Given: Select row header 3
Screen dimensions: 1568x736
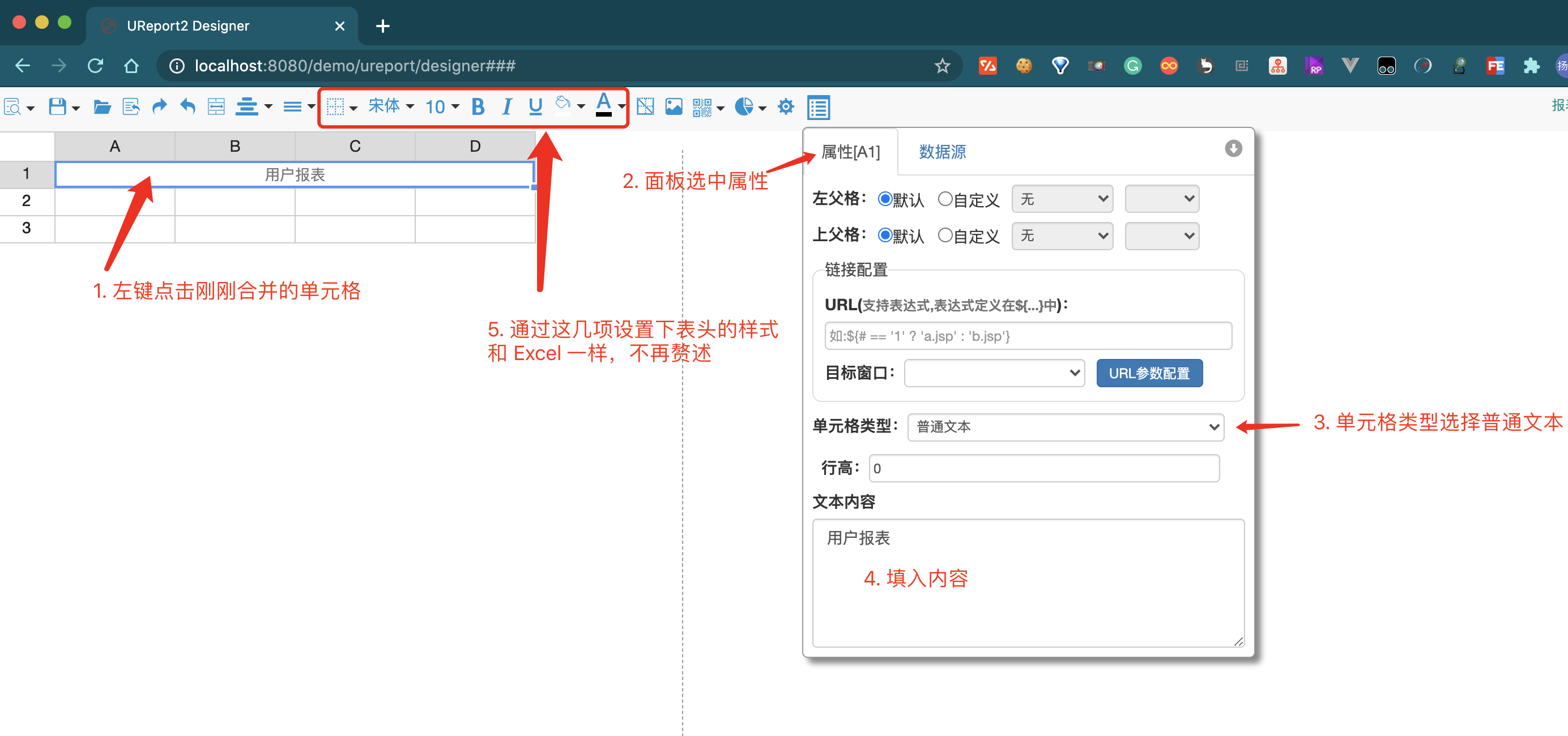Looking at the screenshot, I should point(26,229).
